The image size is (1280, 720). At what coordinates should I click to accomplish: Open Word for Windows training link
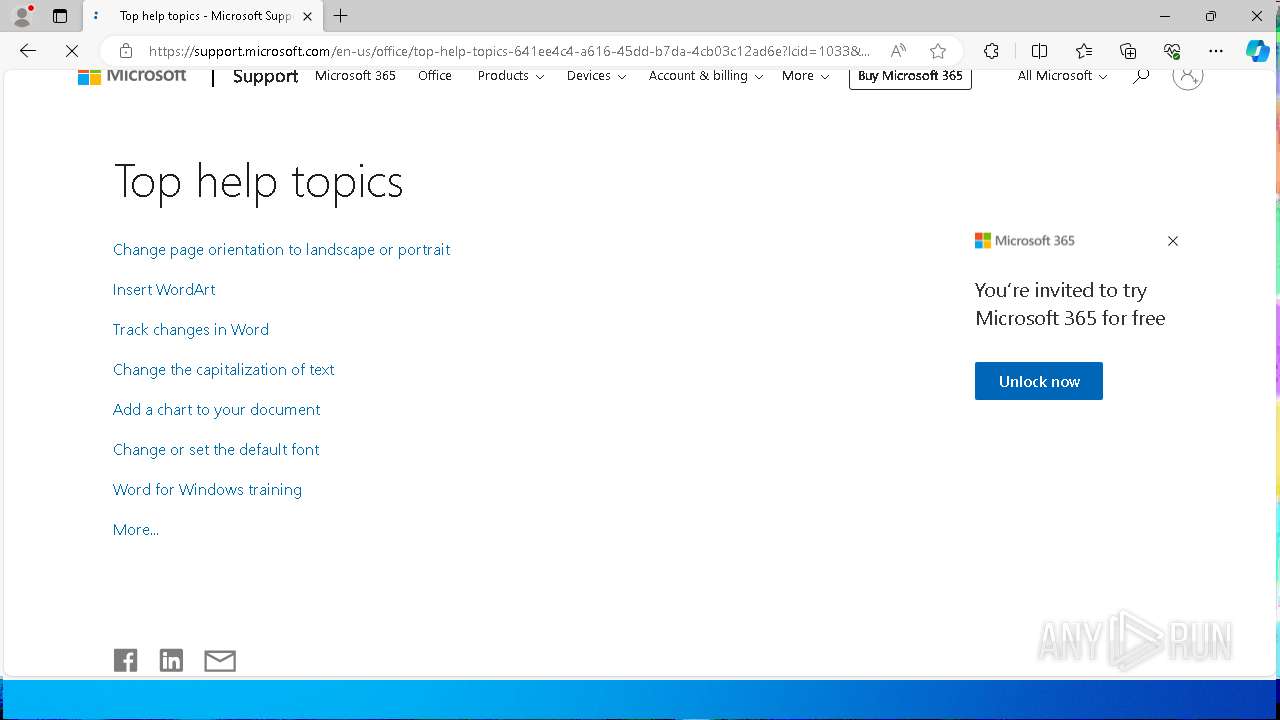207,490
